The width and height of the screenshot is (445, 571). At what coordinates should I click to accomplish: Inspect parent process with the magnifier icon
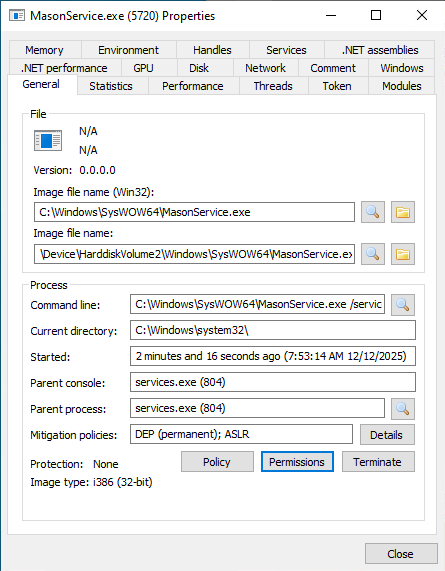point(403,409)
